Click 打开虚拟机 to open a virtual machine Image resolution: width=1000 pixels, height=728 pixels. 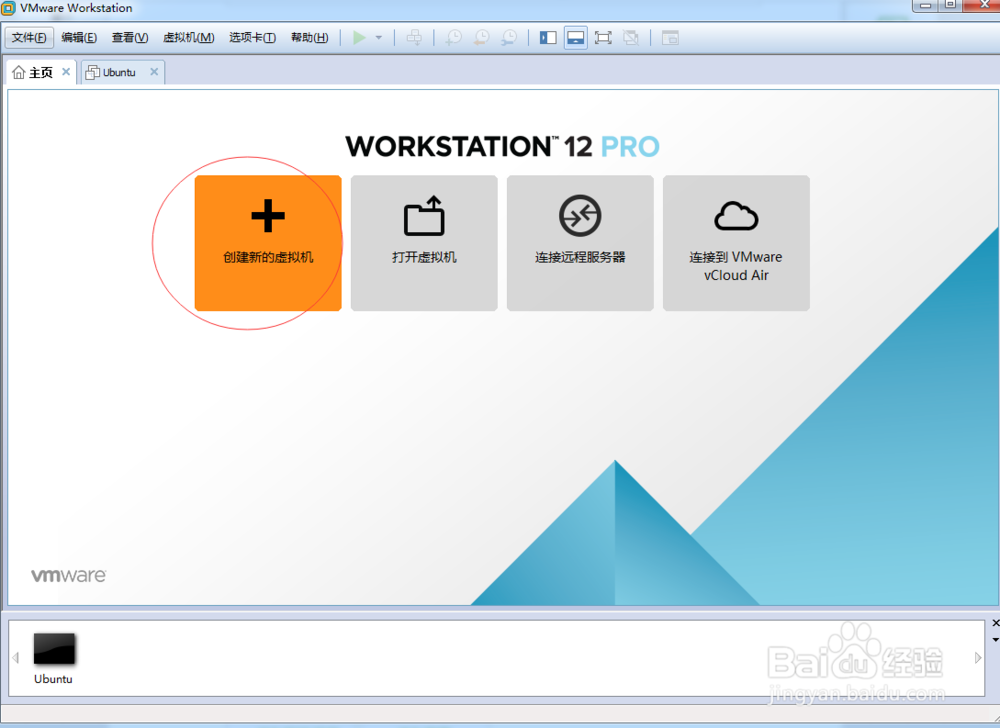[423, 243]
